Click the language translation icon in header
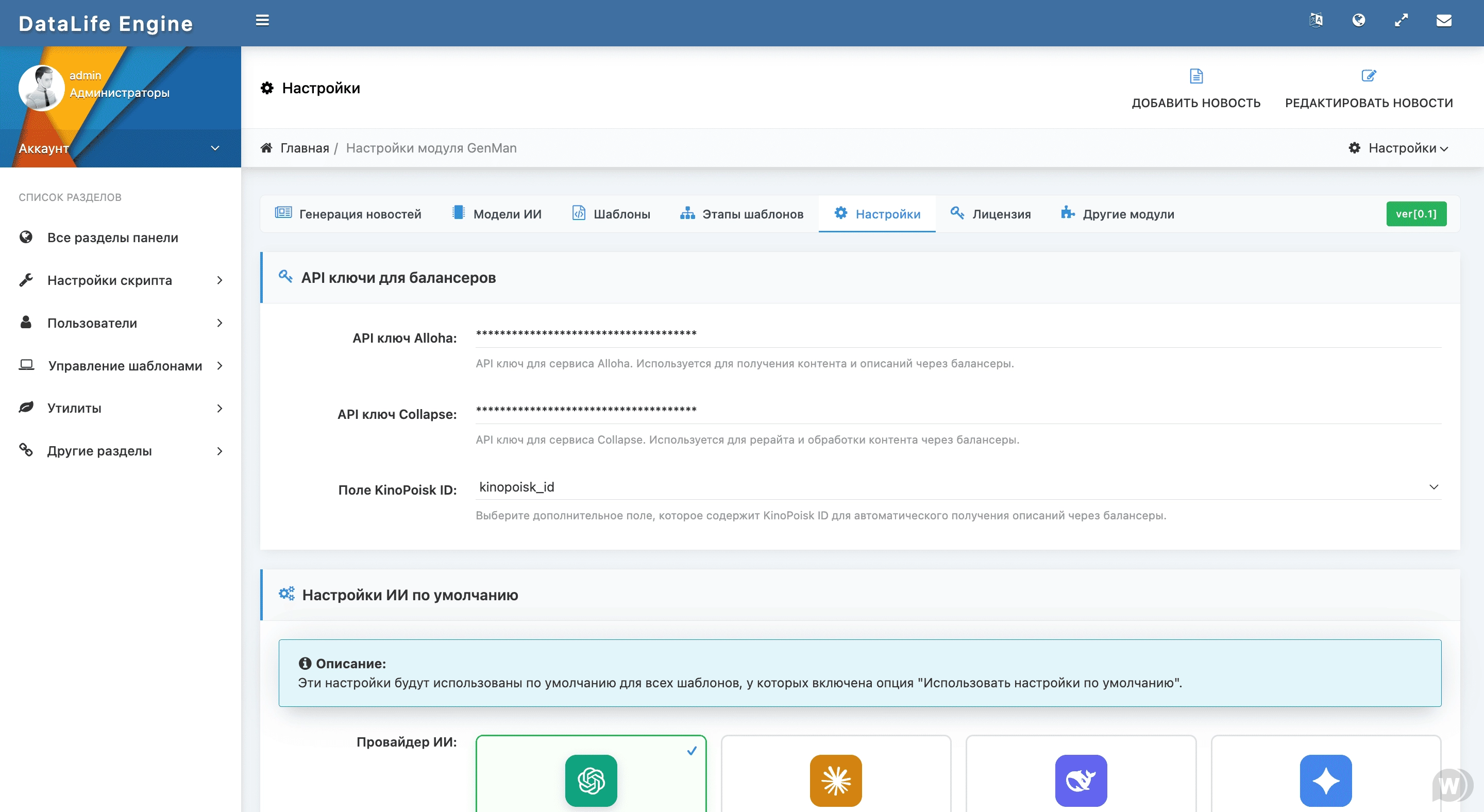Screen dimensions: 1484x812 pos(1316,21)
